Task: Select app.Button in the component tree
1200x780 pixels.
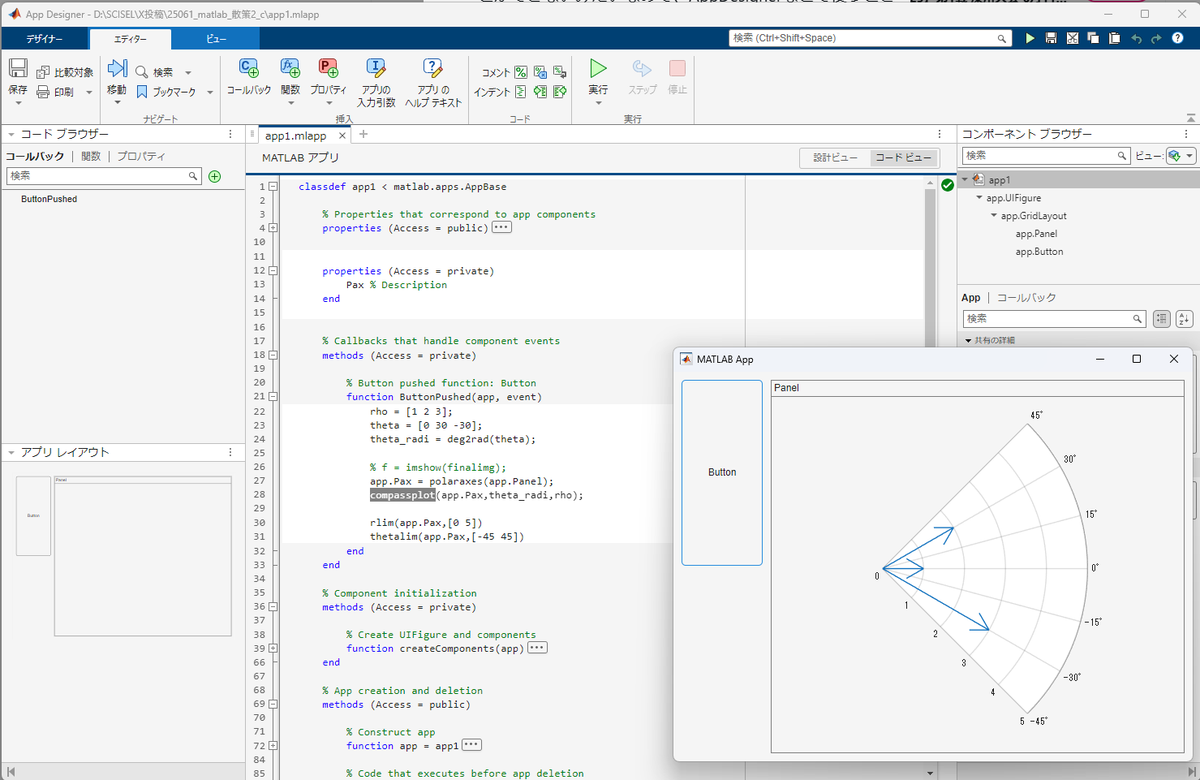Action: click(x=1040, y=252)
